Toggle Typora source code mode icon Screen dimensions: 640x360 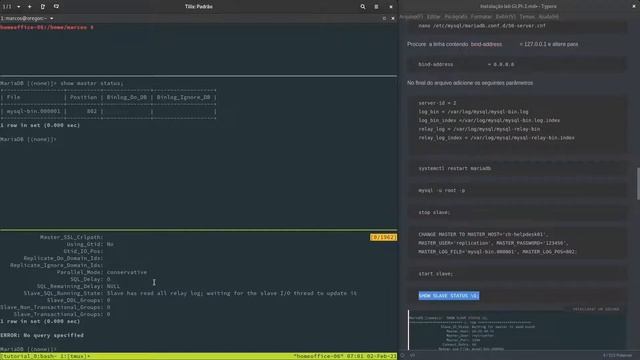(x=412, y=356)
